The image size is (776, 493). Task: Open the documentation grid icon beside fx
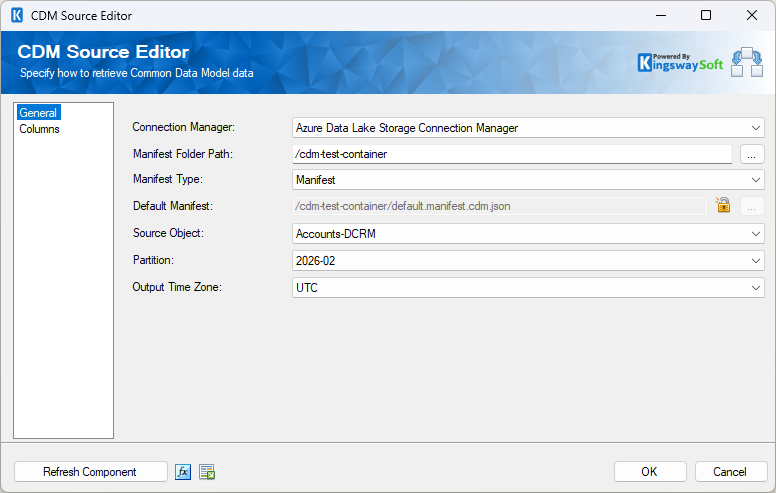pos(207,472)
